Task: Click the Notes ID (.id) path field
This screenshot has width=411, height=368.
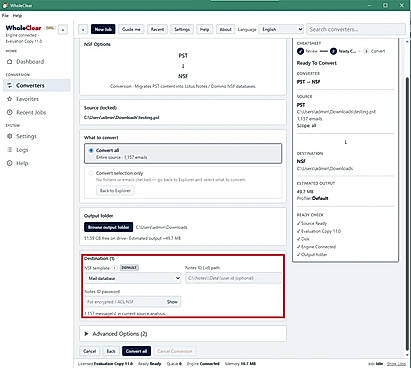Action: [233, 278]
